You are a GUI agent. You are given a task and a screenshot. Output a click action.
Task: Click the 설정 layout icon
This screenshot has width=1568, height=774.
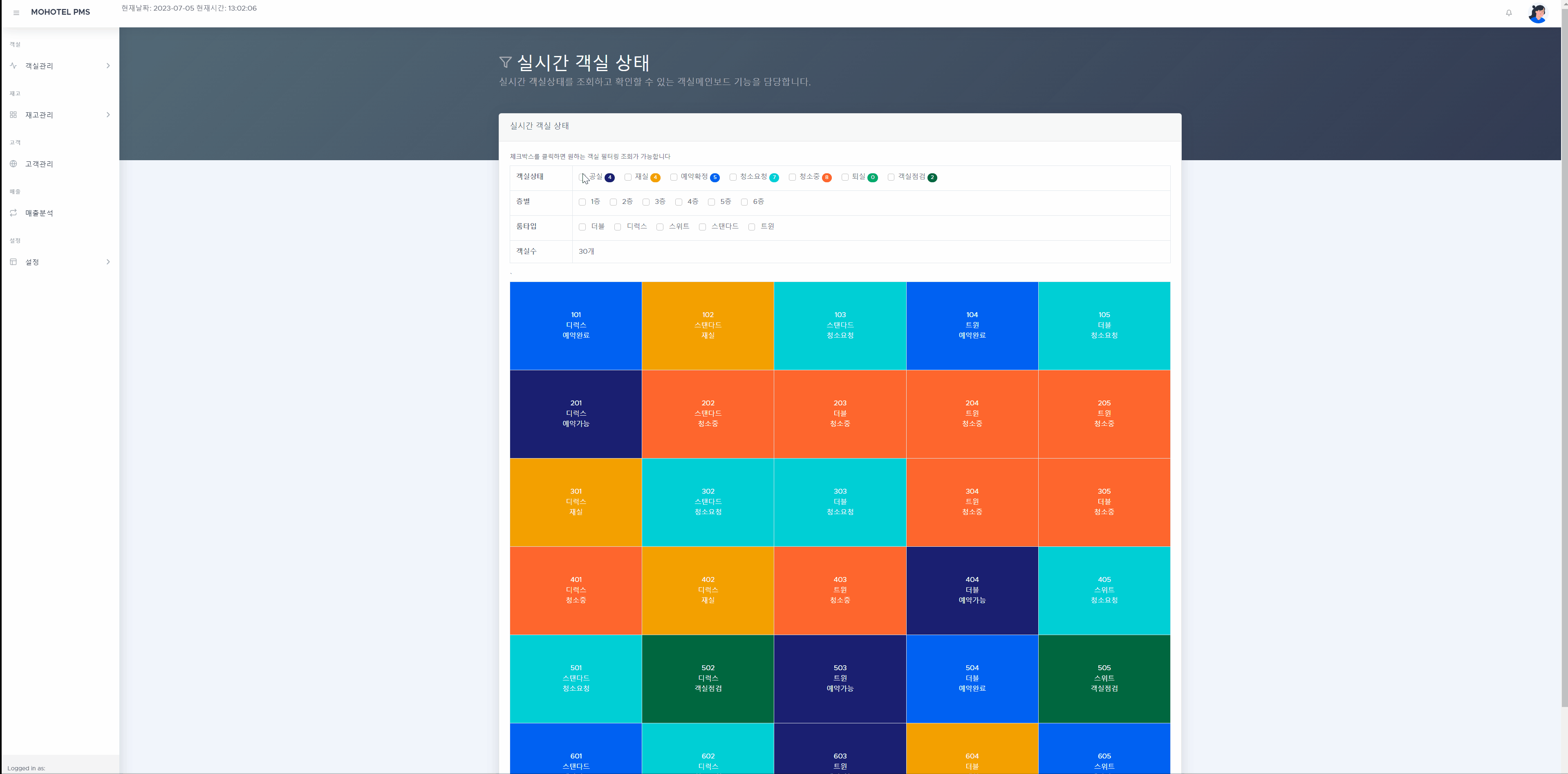click(13, 262)
